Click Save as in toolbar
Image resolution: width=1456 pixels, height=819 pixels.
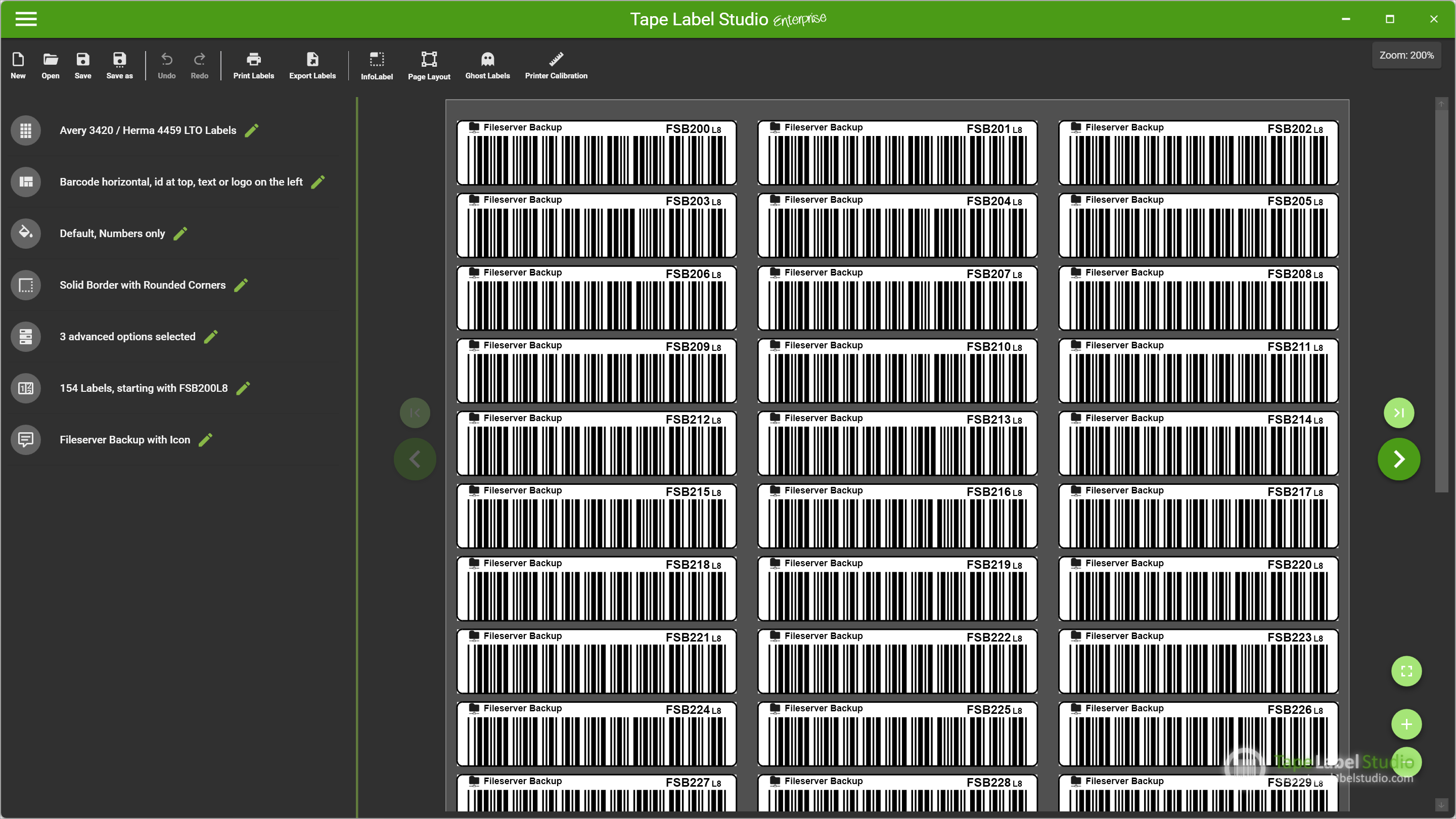(x=119, y=66)
